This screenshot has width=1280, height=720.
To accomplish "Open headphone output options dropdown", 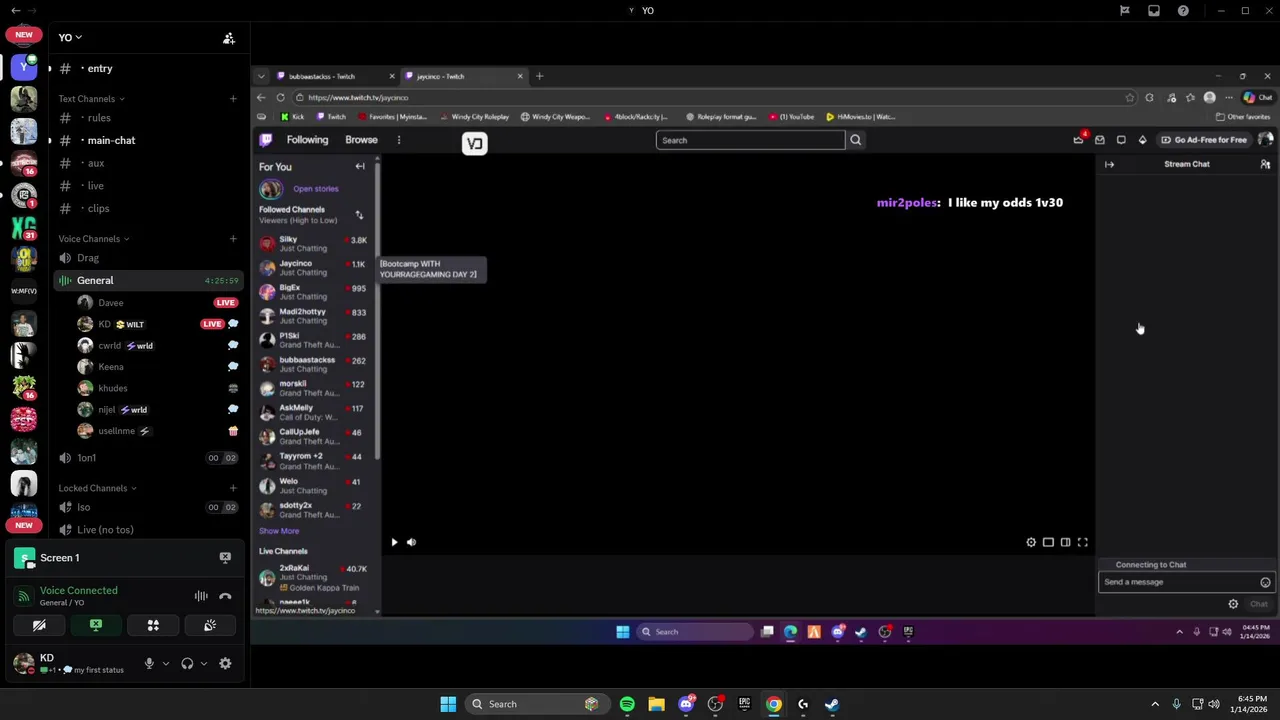I will [x=203, y=663].
